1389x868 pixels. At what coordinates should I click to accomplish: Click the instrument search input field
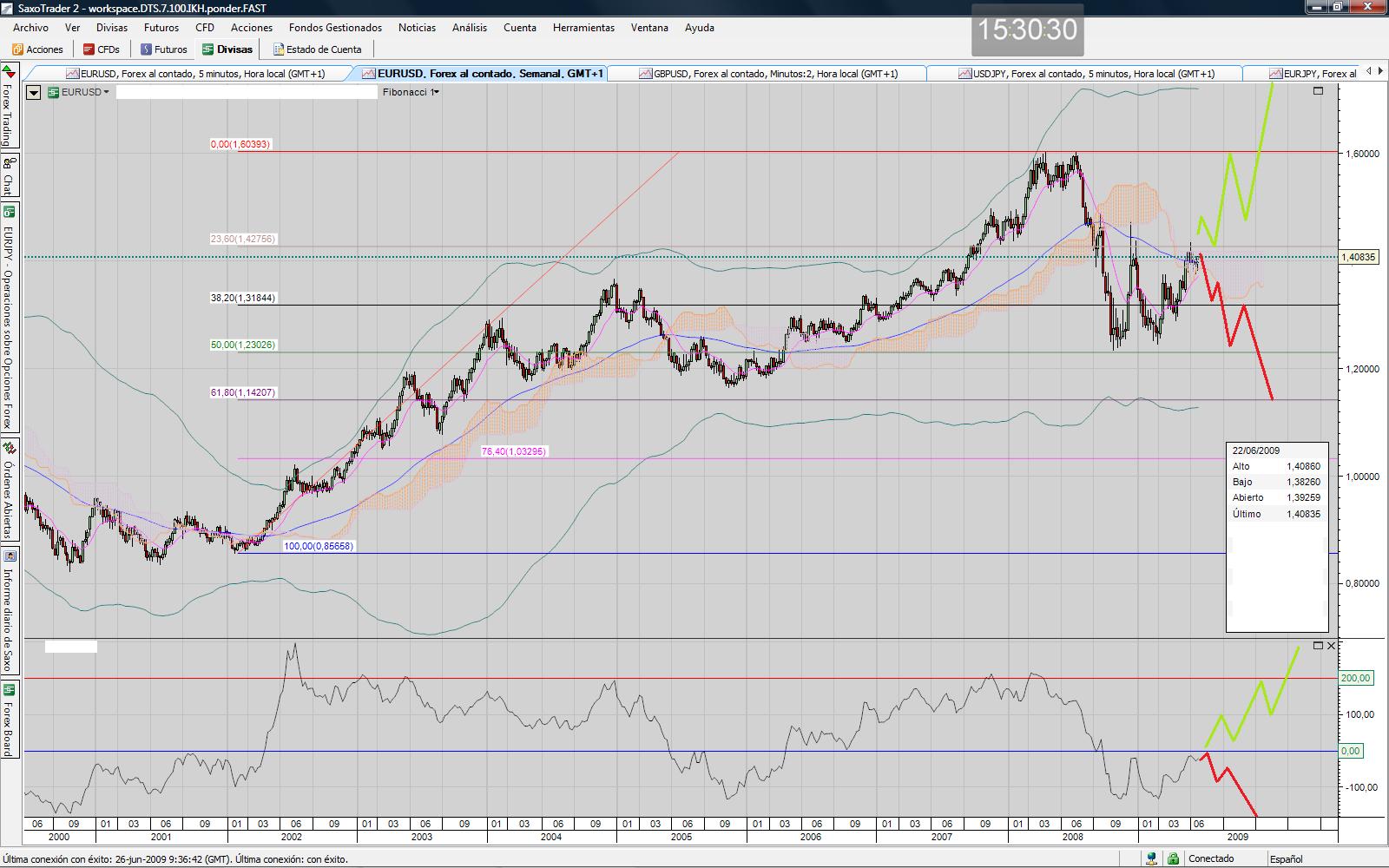coord(247,92)
